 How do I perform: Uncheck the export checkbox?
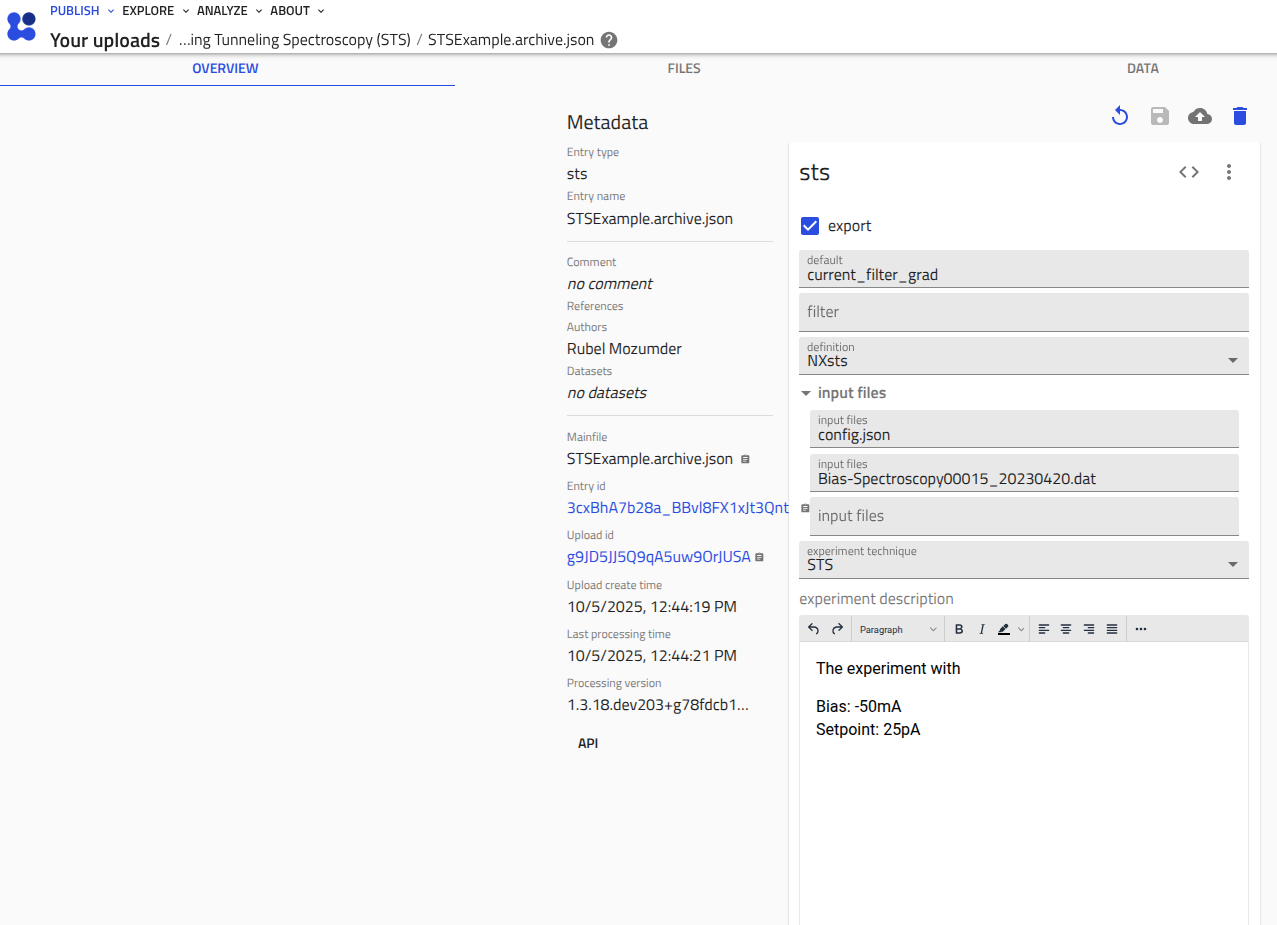810,226
